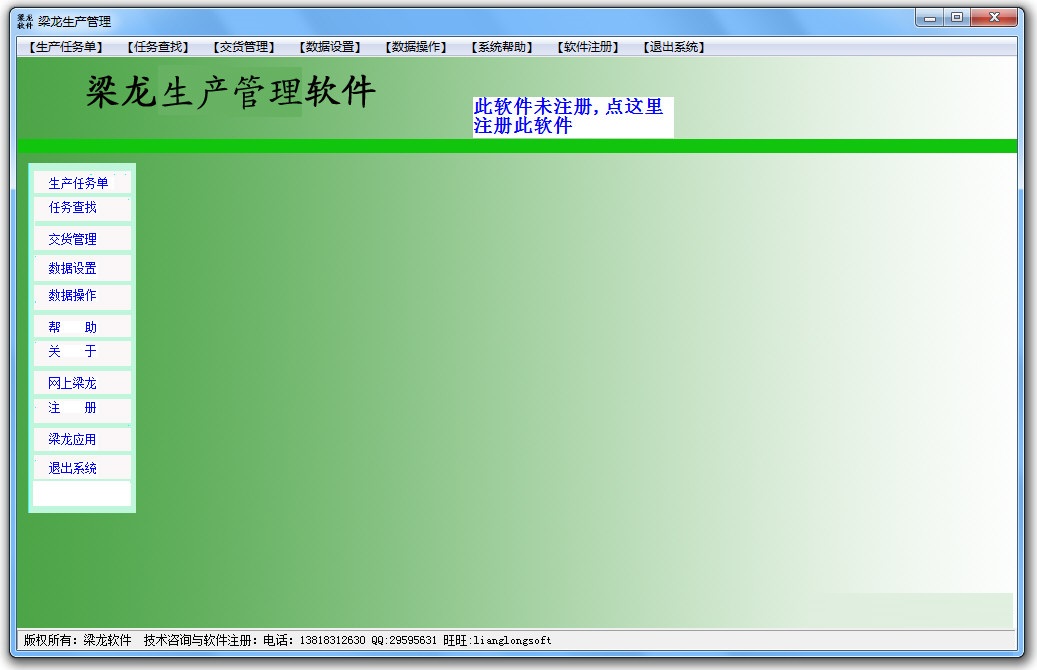The image size is (1037, 670).
Task: Open the 【生产任务单】 menu
Action: [65, 47]
